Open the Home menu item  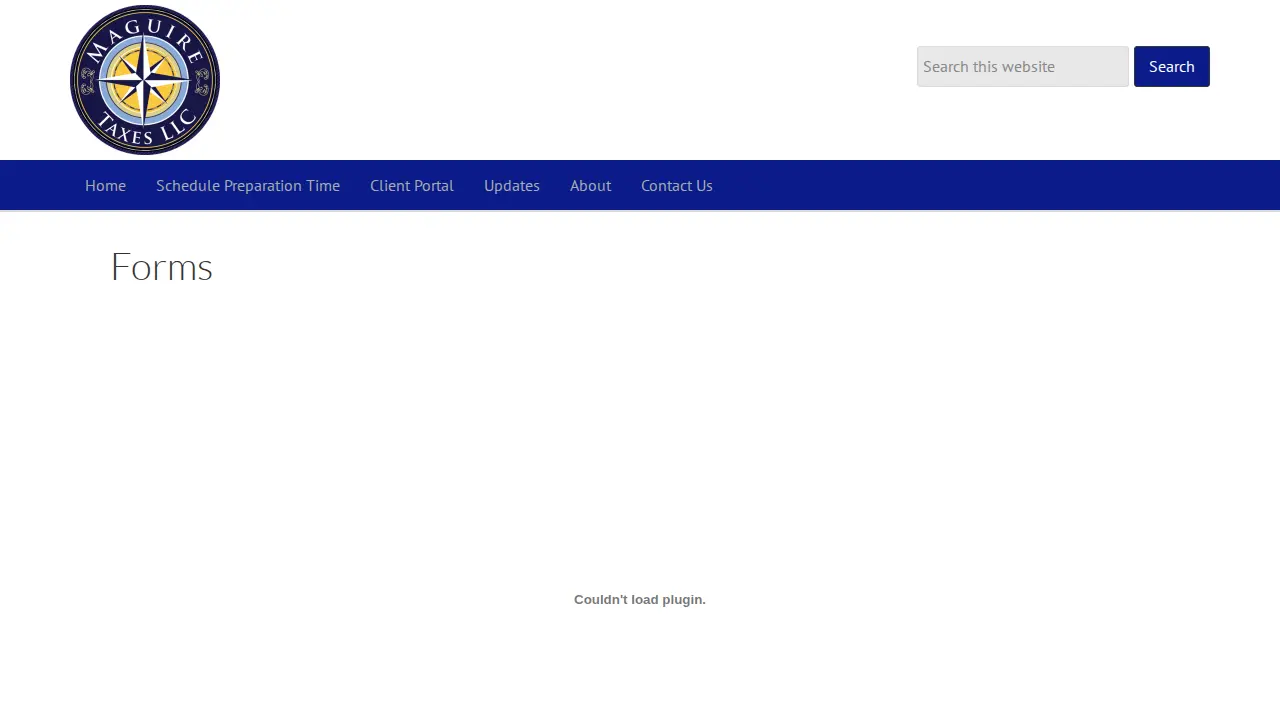tap(105, 185)
